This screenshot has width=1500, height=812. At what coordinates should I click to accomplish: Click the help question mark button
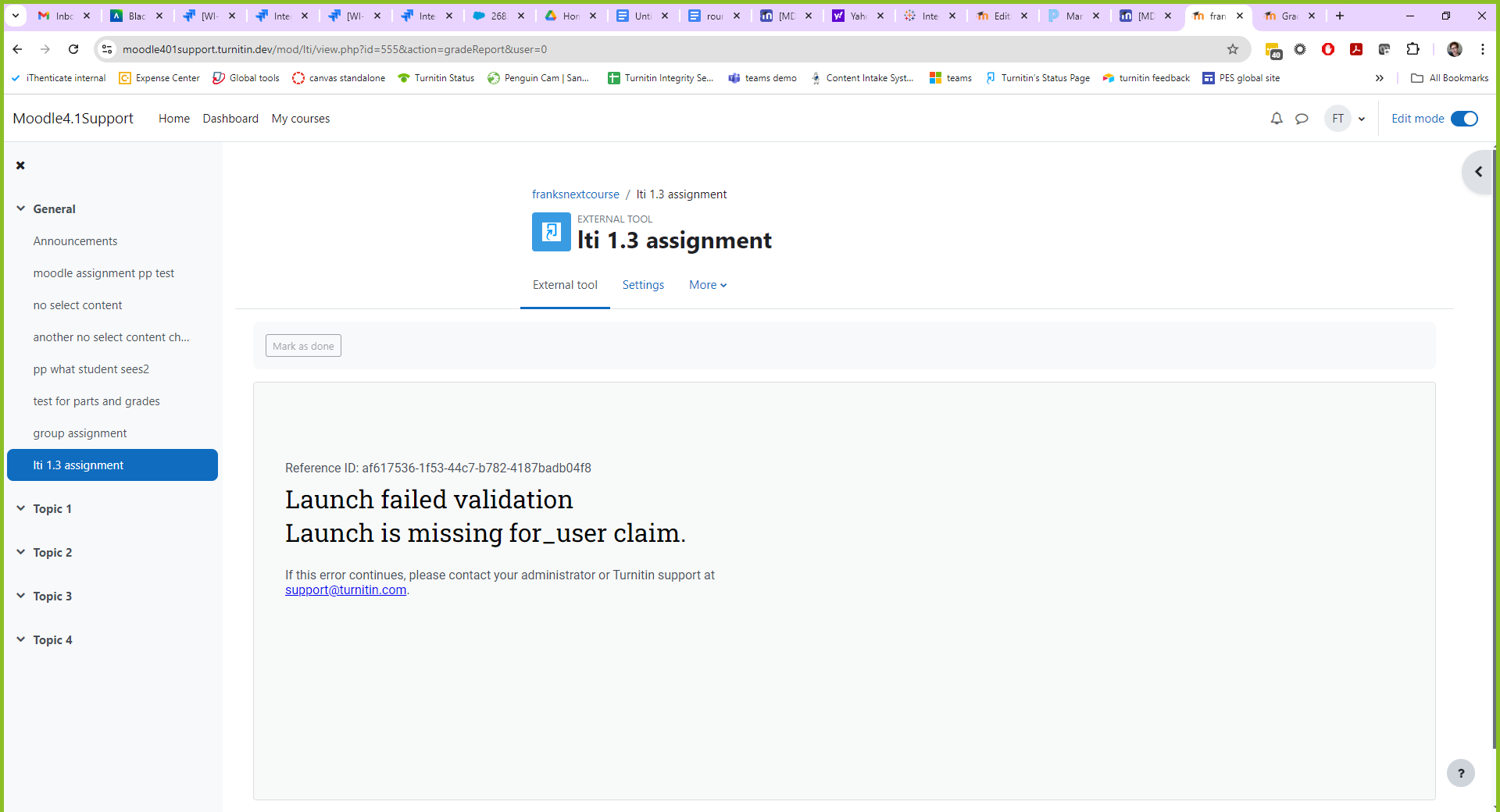[x=1460, y=773]
